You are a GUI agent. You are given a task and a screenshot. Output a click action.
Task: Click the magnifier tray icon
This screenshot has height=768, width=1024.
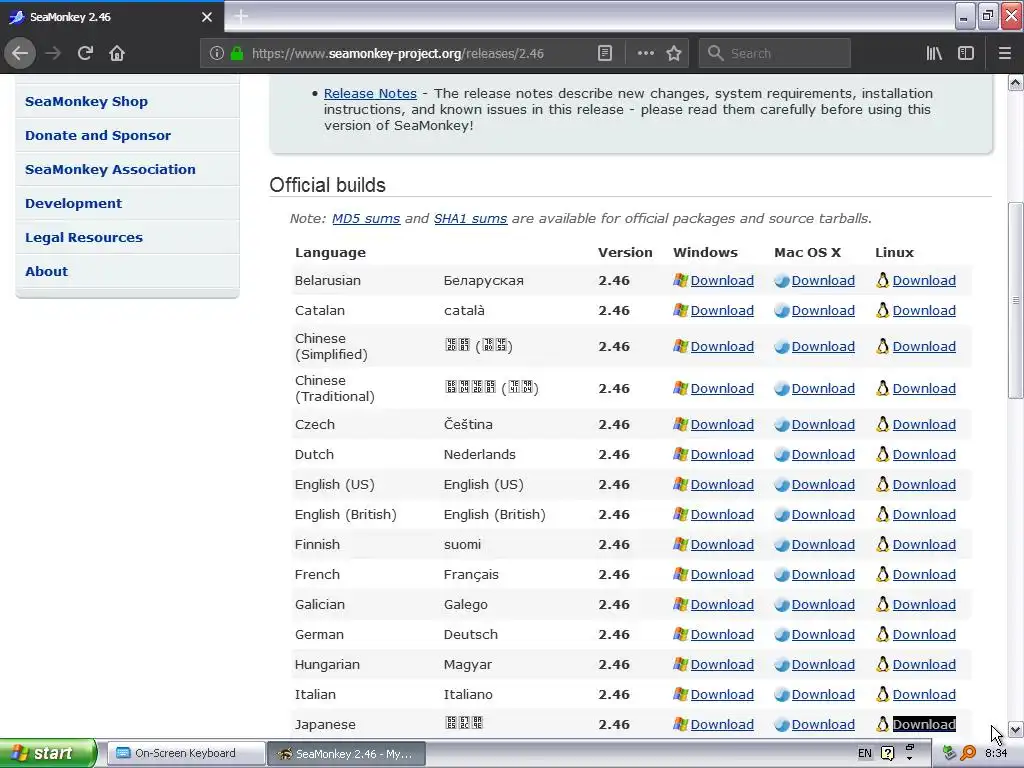(968, 753)
